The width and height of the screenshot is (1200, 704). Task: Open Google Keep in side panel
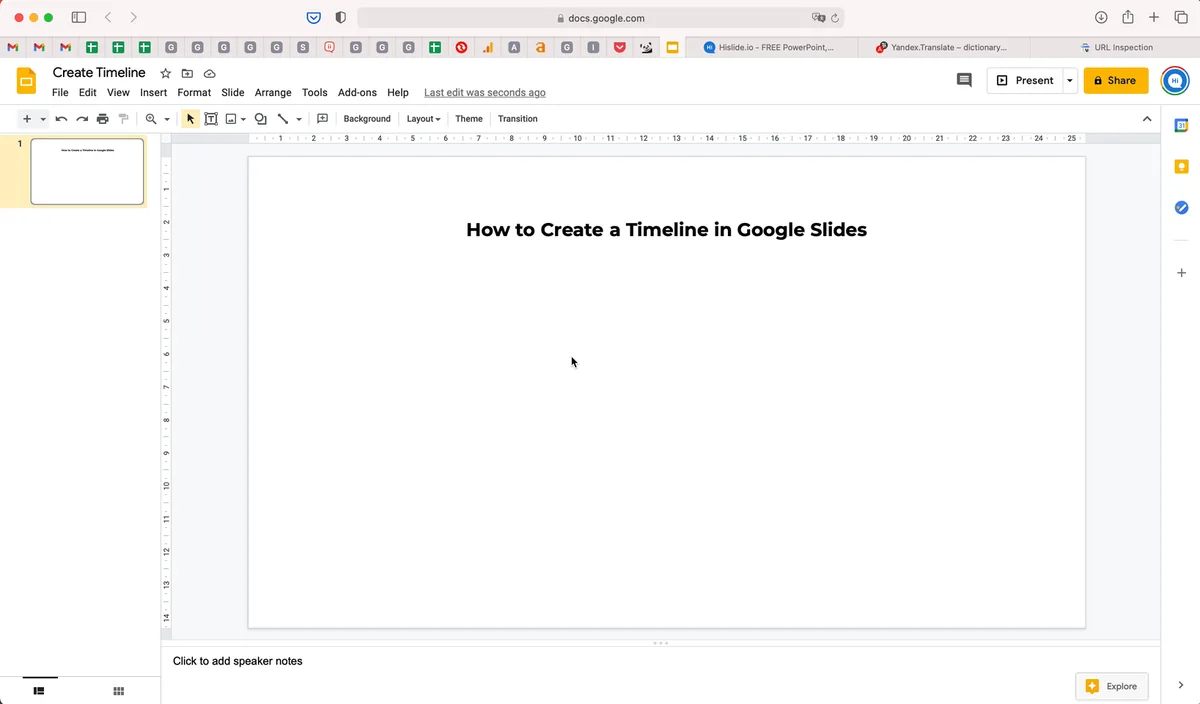pos(1181,166)
